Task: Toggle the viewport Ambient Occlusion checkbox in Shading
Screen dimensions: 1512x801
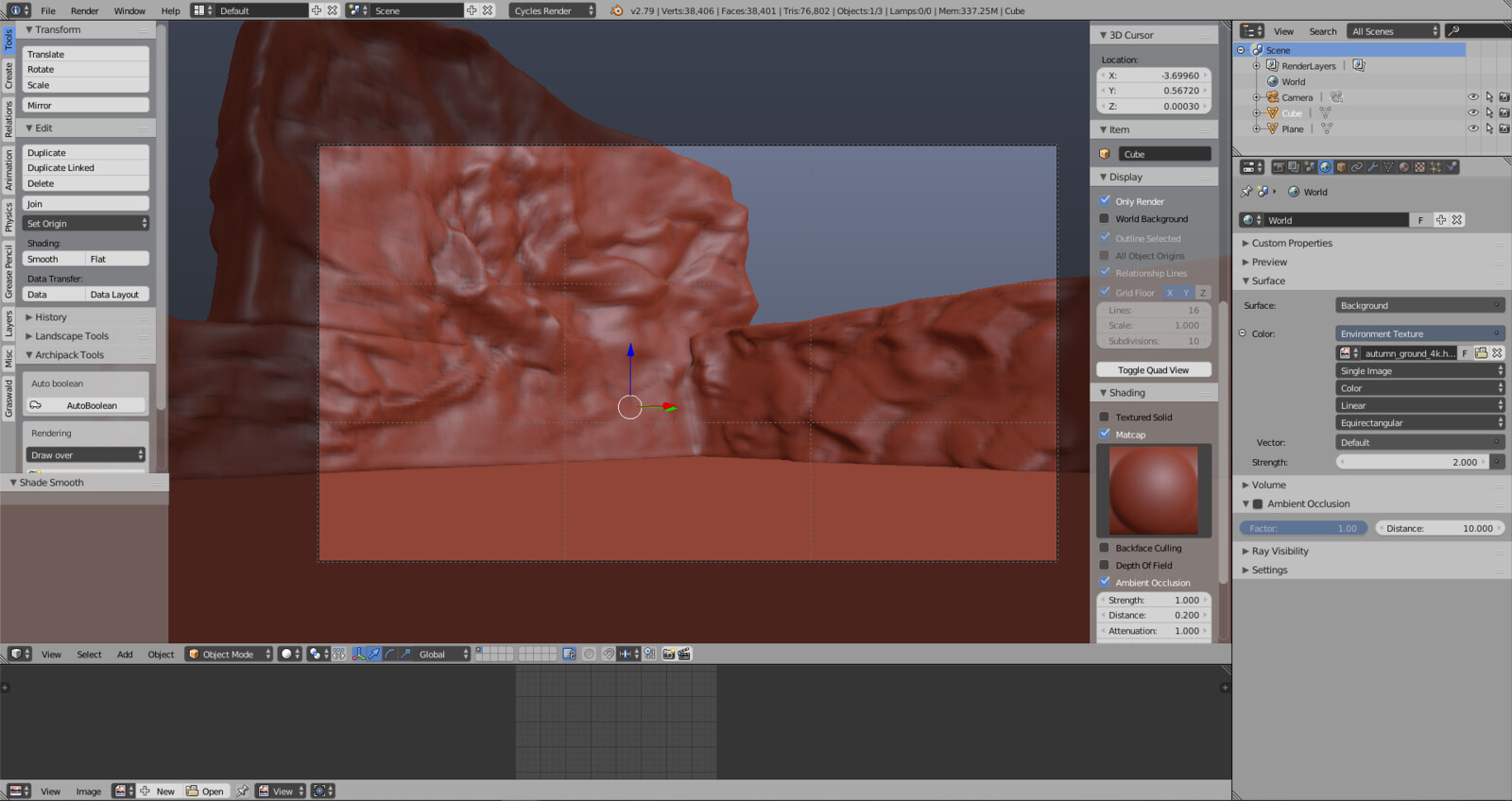Action: [x=1105, y=582]
